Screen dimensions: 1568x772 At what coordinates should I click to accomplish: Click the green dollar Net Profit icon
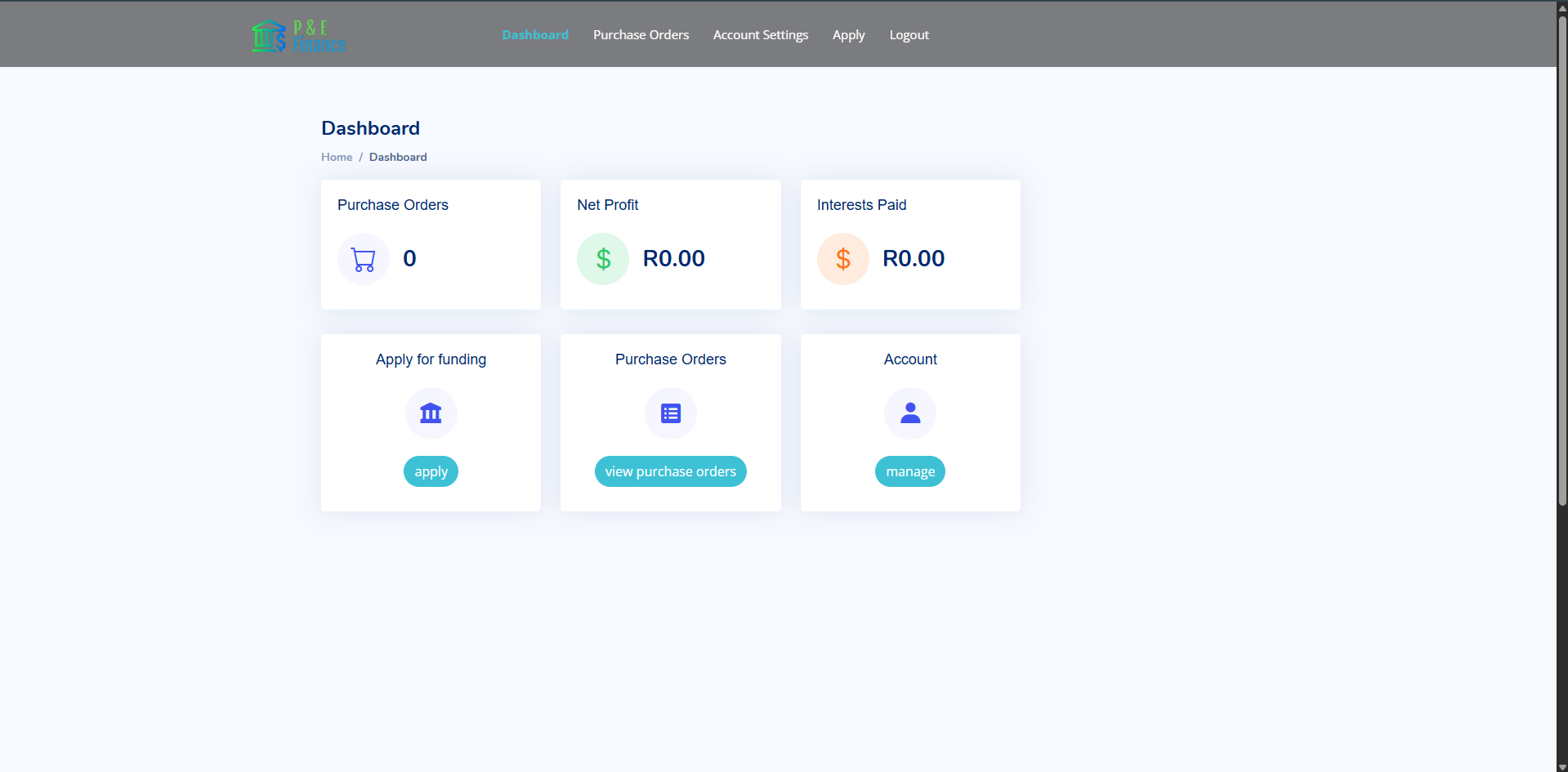[x=603, y=259]
